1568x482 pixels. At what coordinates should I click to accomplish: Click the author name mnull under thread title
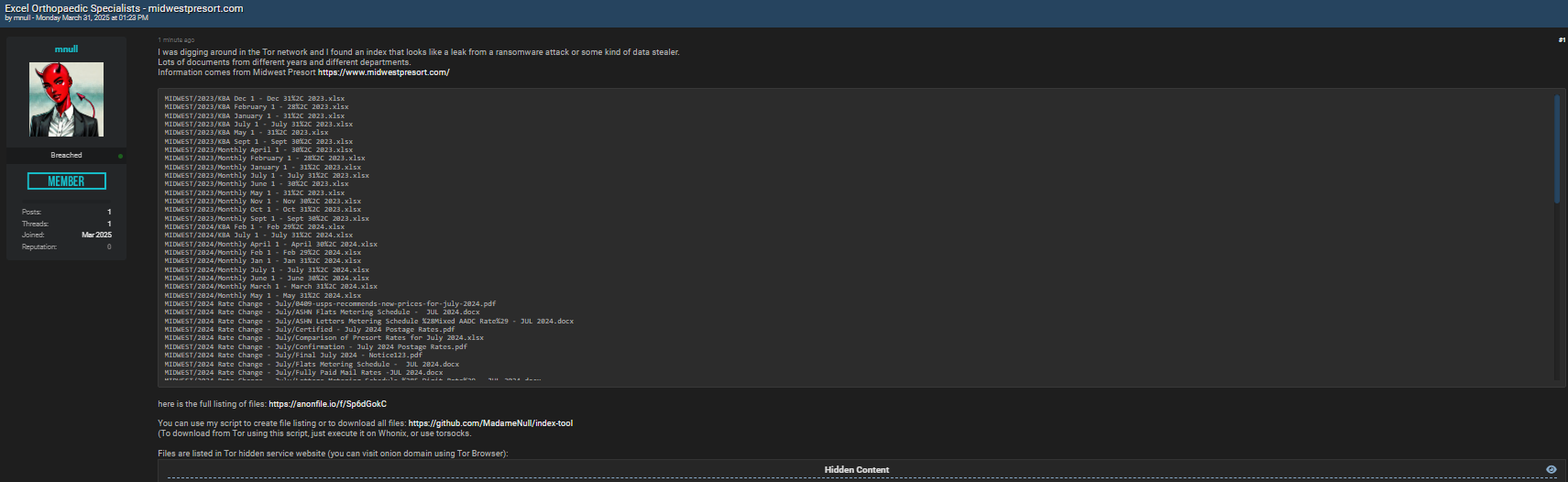point(22,17)
